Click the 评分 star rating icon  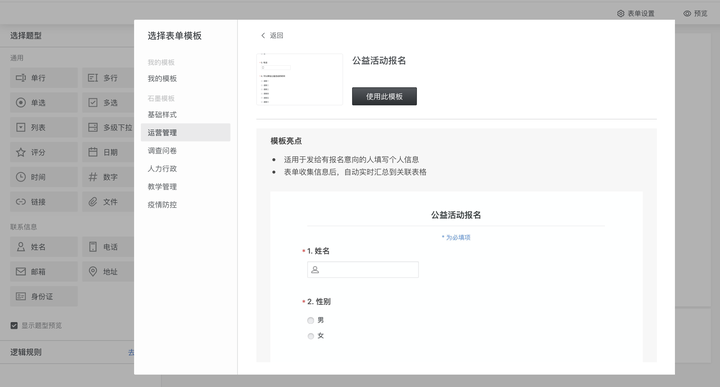click(x=21, y=152)
